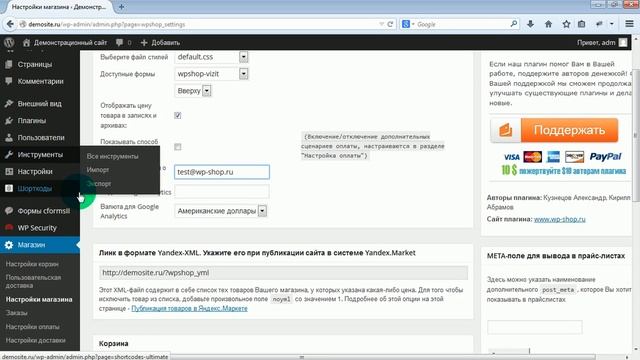Click the browser URL address bar

tap(200, 24)
